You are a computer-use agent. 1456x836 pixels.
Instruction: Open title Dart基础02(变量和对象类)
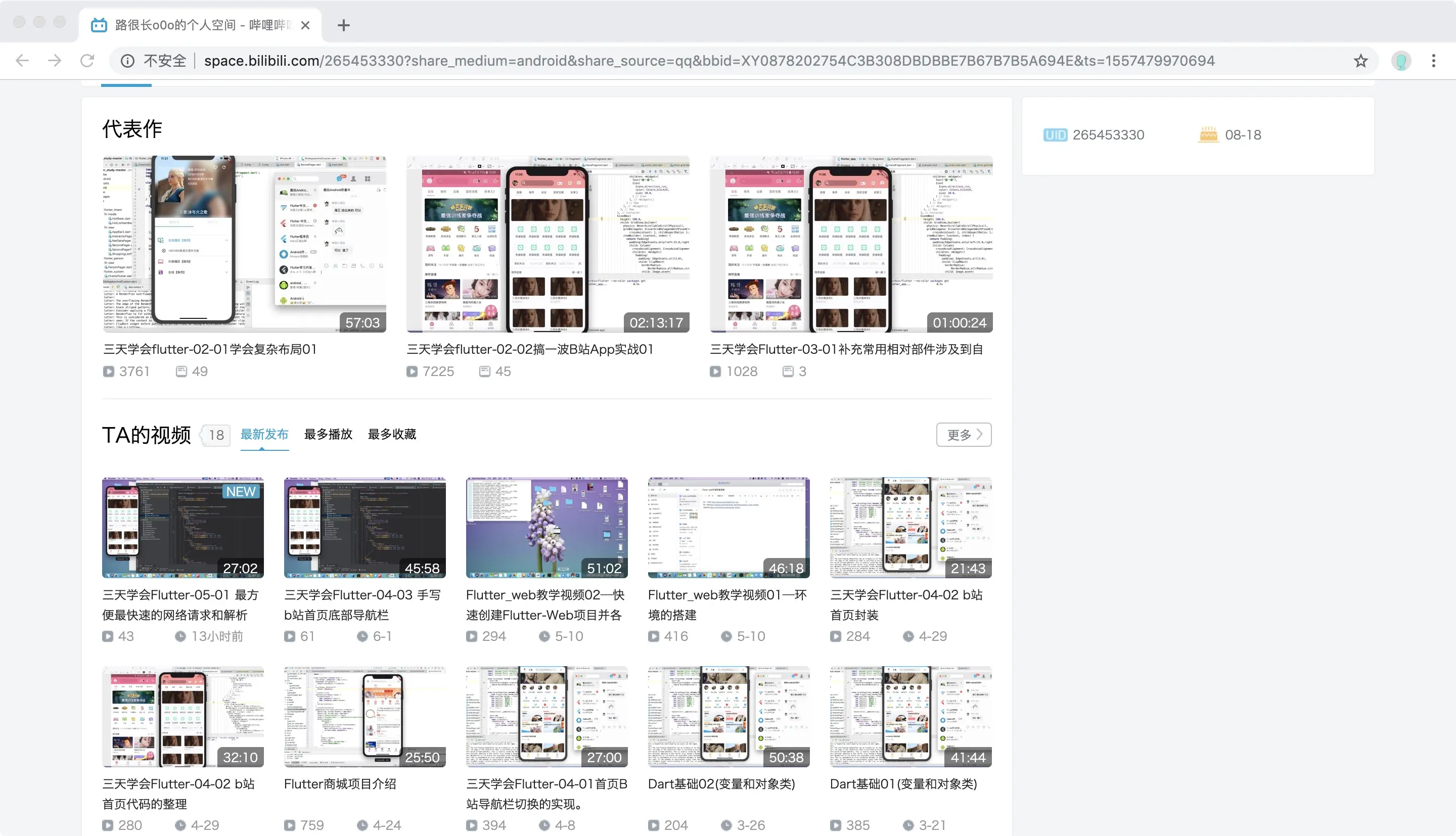click(722, 784)
